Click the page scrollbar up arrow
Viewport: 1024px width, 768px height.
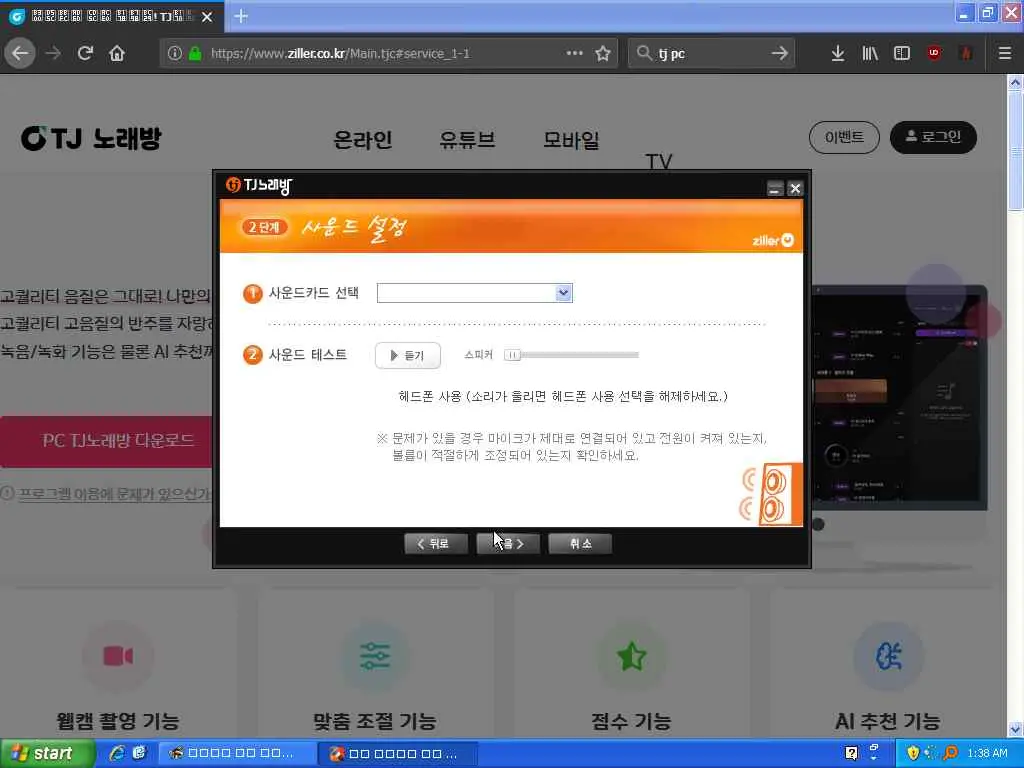point(1015,83)
